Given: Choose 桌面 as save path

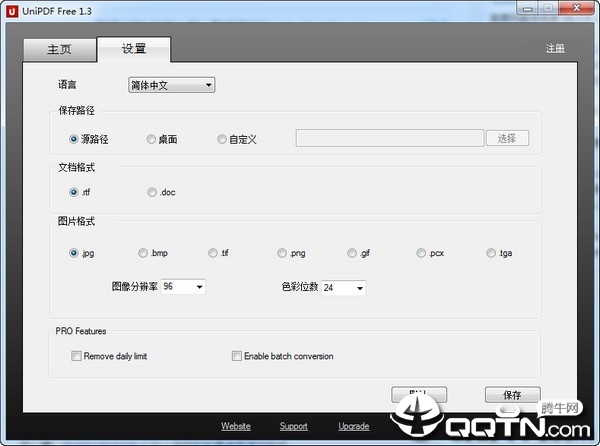Looking at the screenshot, I should [x=151, y=139].
